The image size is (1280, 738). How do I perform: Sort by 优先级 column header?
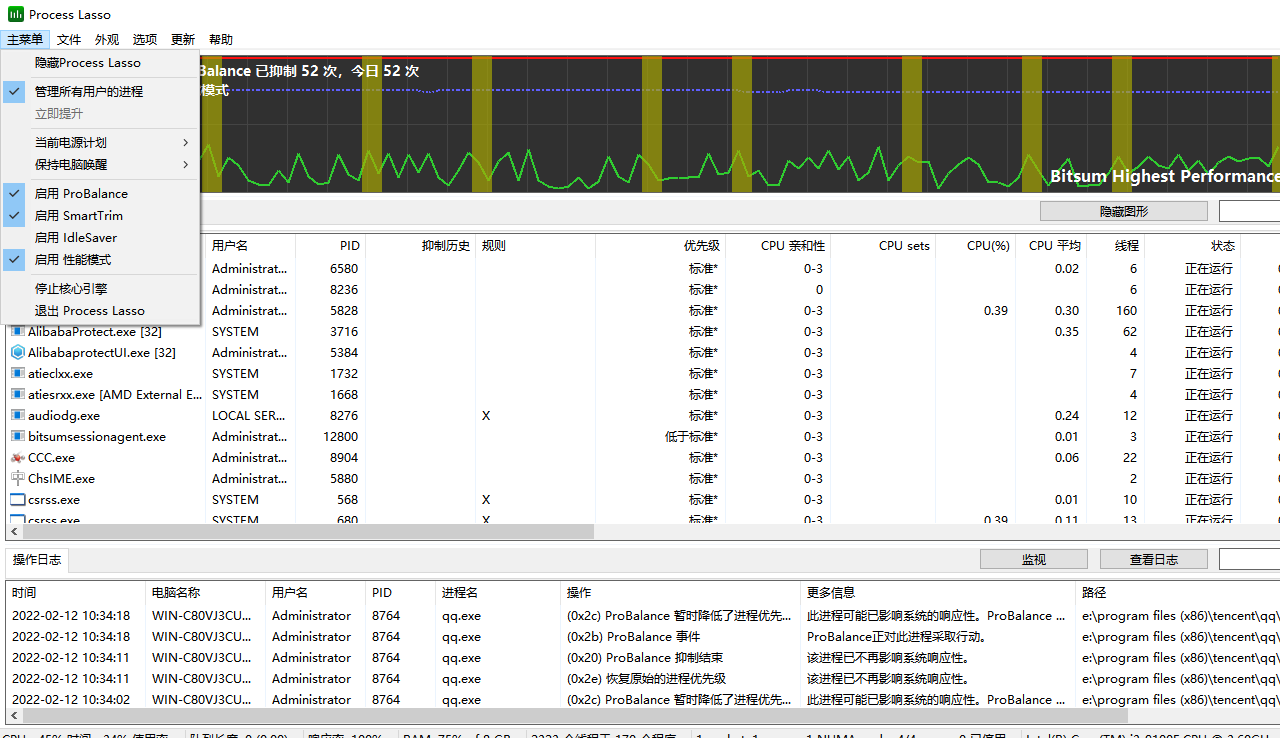click(660, 245)
